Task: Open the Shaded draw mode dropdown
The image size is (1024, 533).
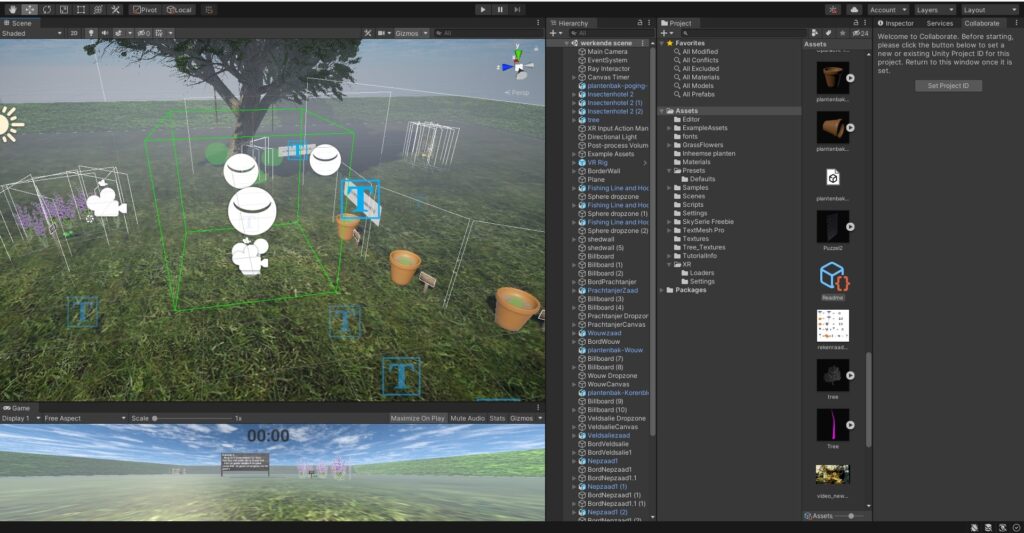Action: [x=30, y=33]
